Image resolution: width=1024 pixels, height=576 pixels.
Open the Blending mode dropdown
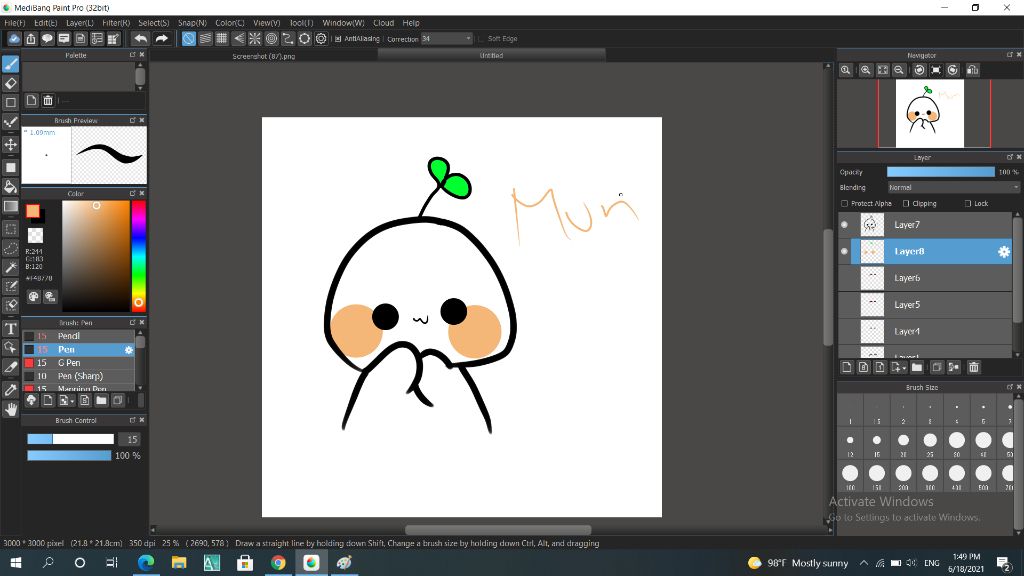(x=953, y=187)
